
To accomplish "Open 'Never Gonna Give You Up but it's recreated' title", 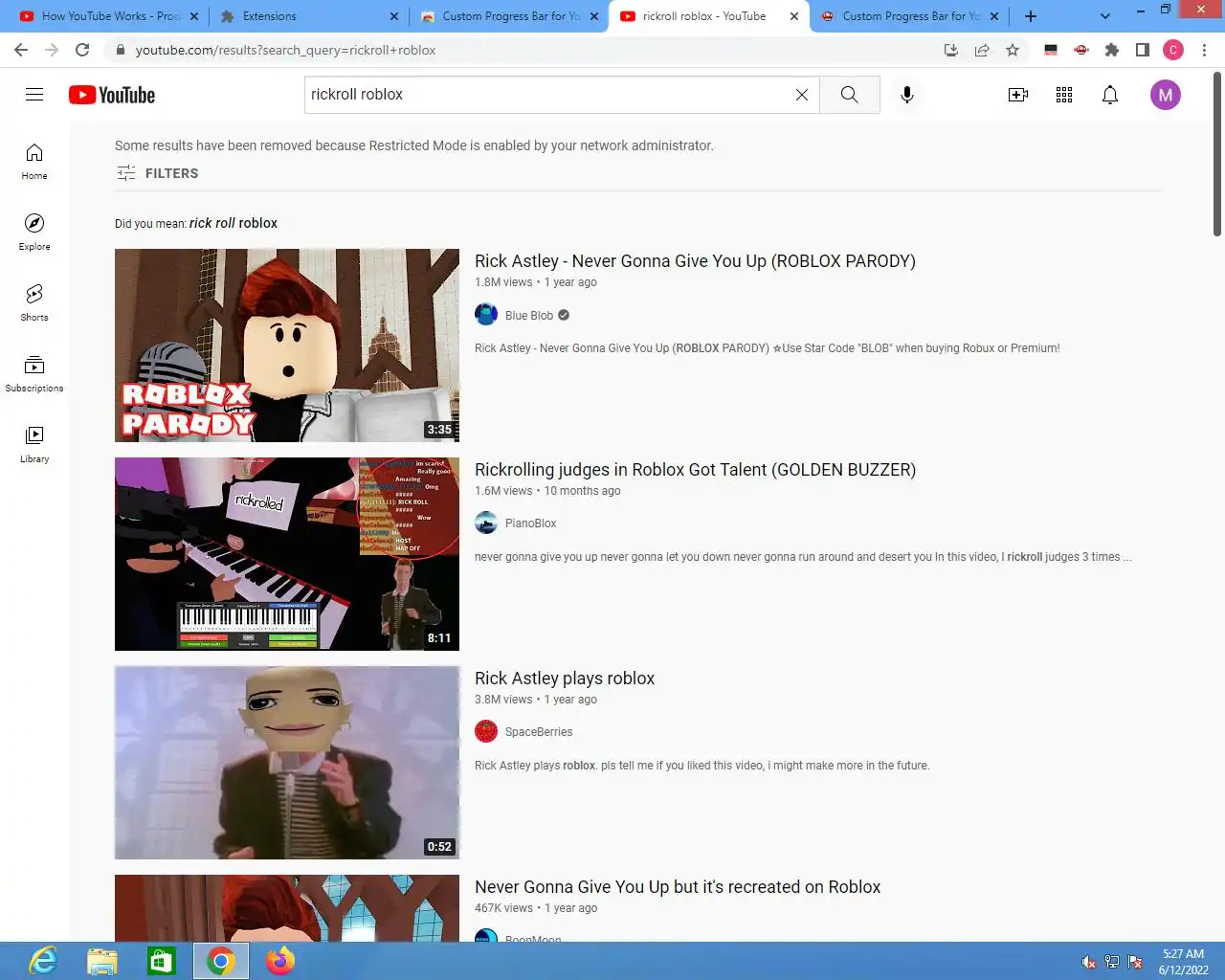I will tap(678, 887).
